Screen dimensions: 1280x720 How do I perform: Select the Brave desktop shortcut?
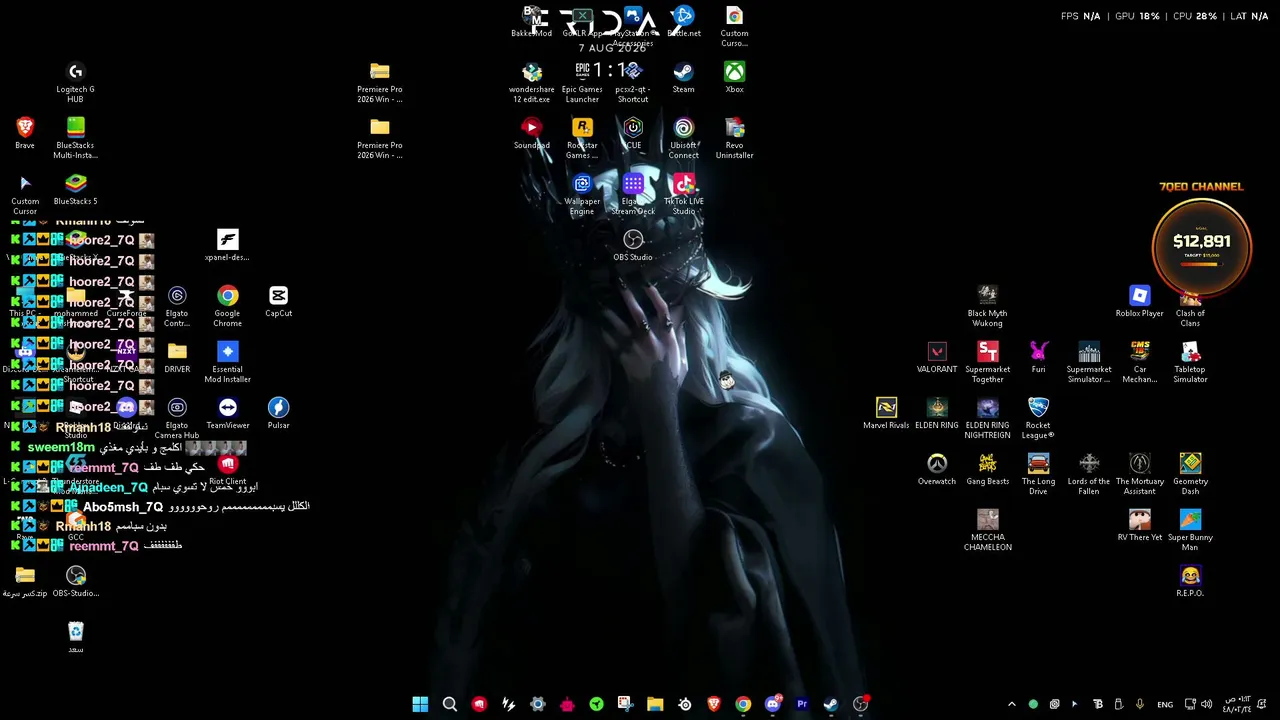pos(25,133)
